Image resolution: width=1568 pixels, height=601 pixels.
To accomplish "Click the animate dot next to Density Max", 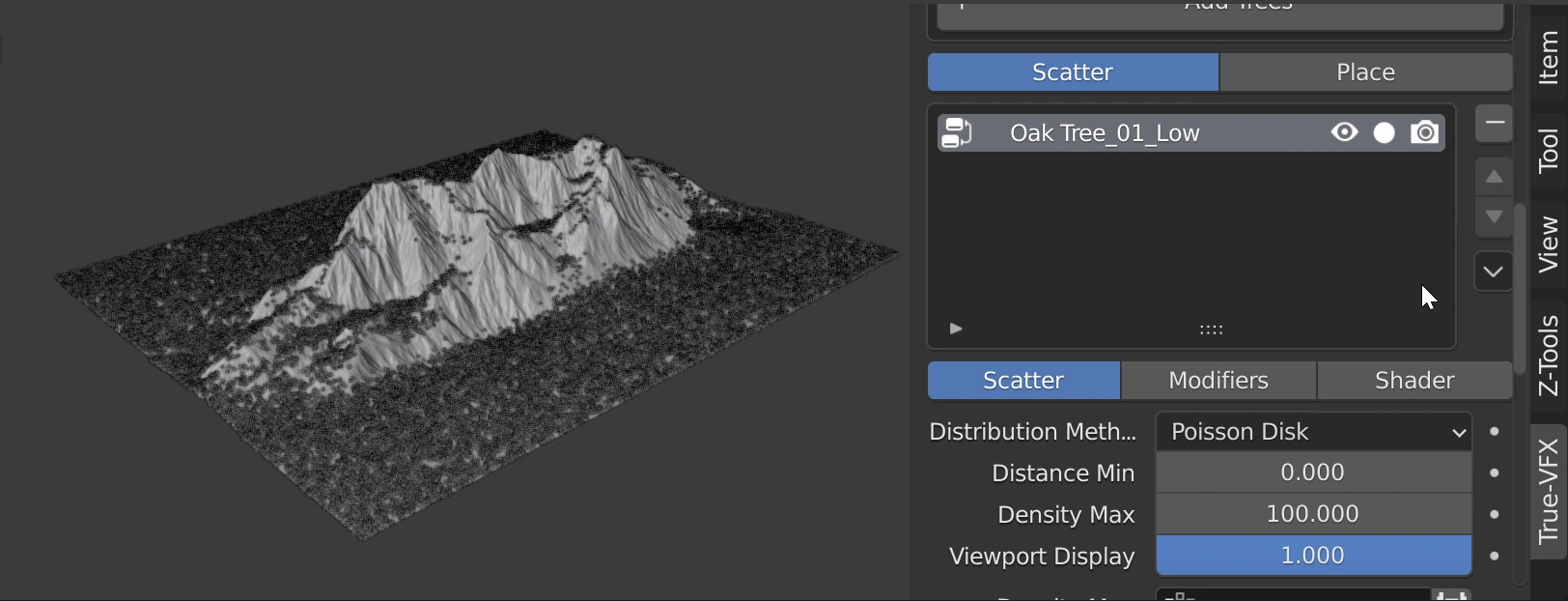I will [1495, 514].
